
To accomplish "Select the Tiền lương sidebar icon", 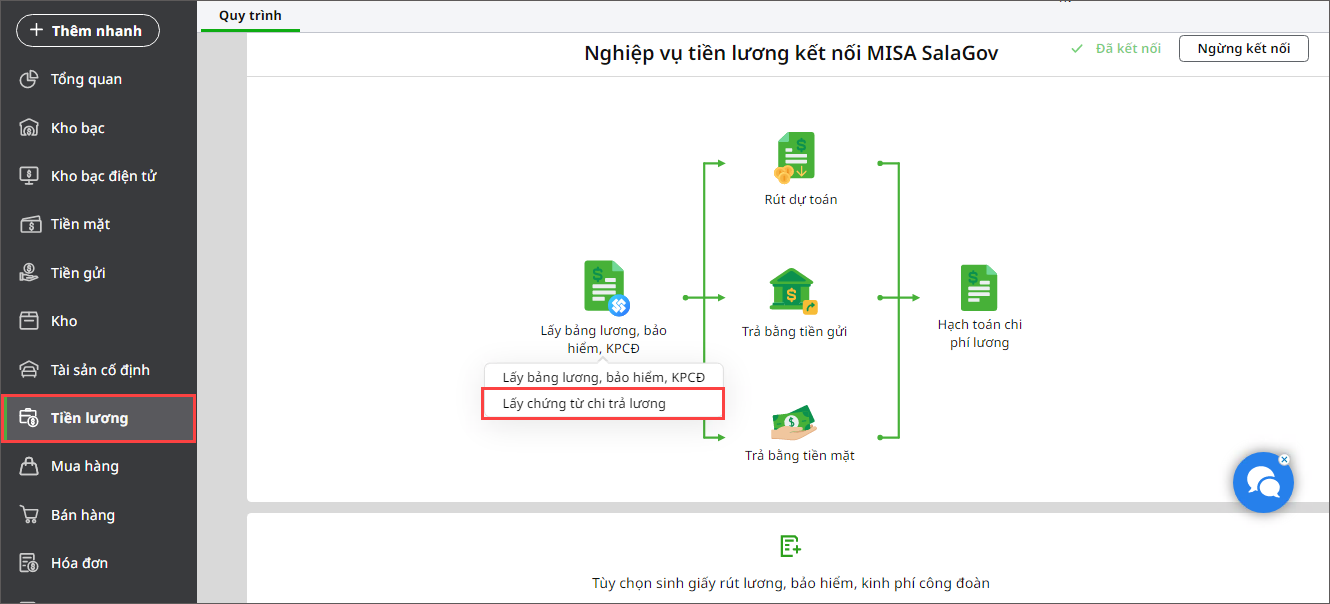I will click(30, 418).
